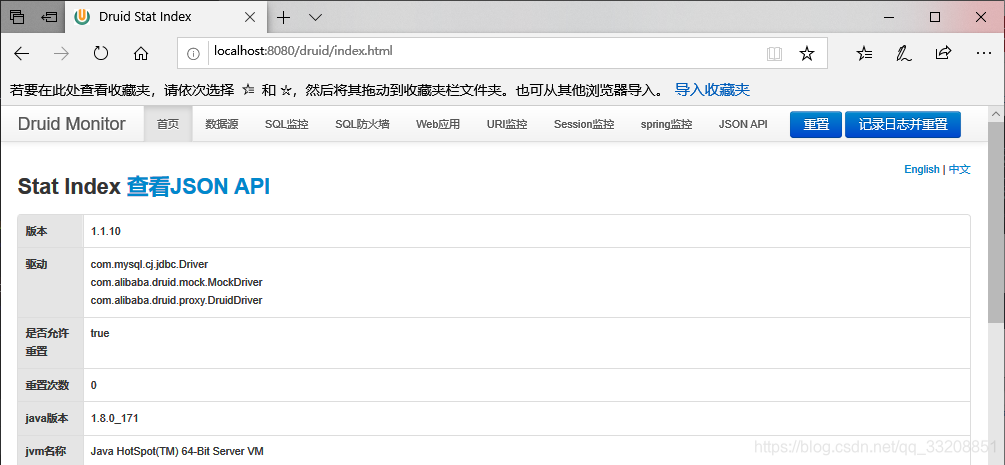1005x465 pixels.
Task: Share this page via share icon
Action: 943,53
